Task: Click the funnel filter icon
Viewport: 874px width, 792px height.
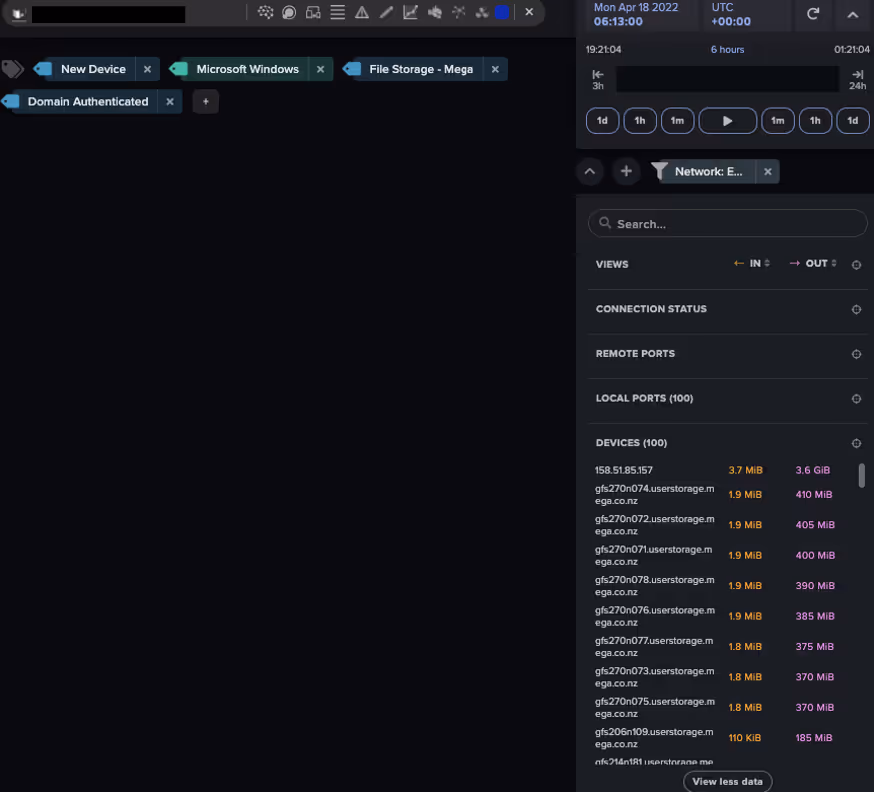Action: 659,171
